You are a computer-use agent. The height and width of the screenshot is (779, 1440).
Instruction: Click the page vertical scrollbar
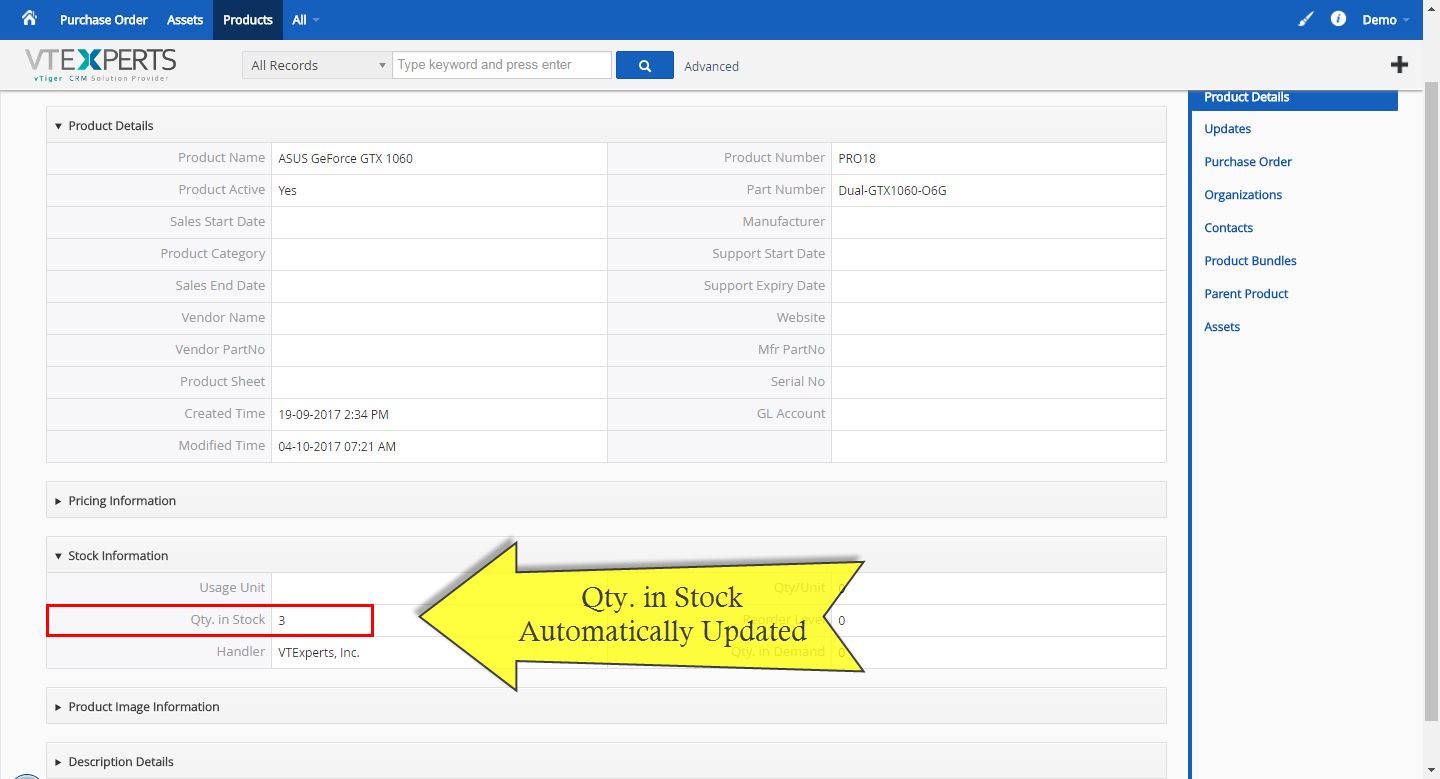pos(1431,400)
